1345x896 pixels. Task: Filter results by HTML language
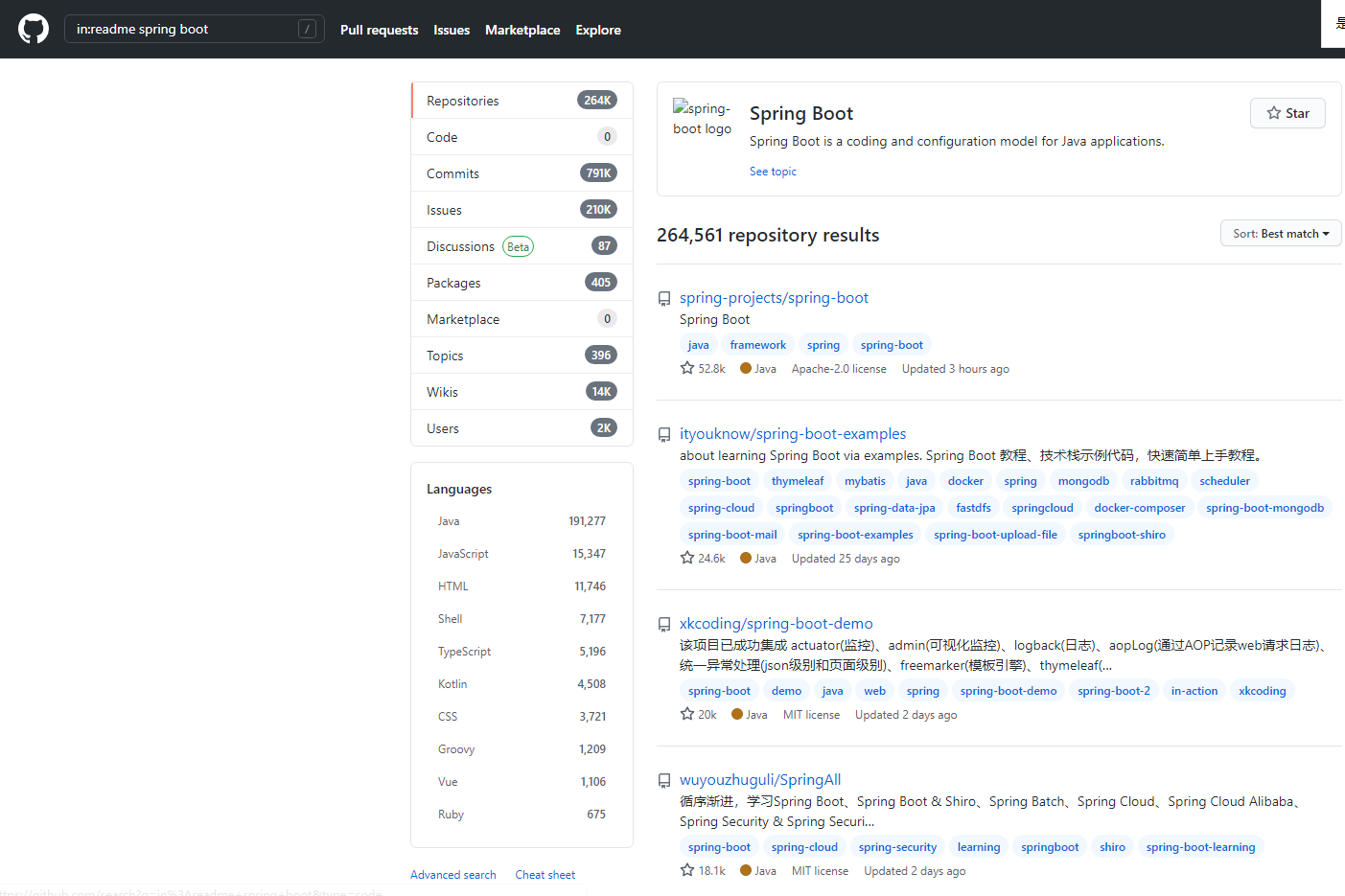tap(522, 586)
